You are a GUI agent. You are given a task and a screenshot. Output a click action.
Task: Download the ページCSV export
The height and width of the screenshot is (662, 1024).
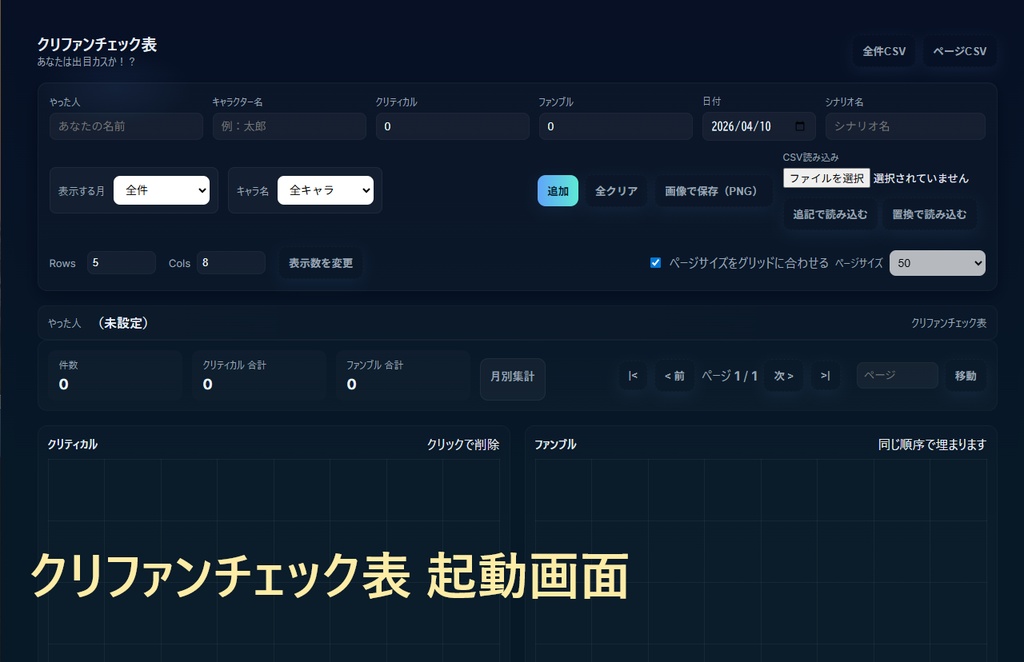coord(959,51)
